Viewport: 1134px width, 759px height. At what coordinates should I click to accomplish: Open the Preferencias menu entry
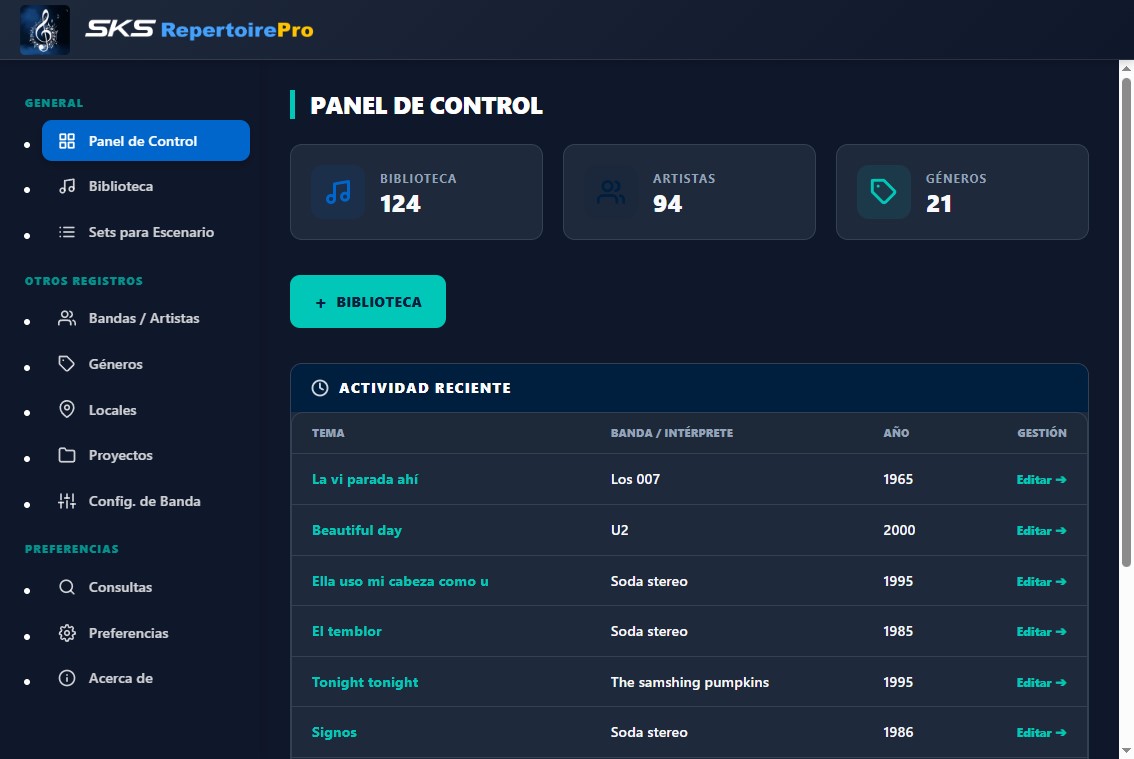pos(129,632)
